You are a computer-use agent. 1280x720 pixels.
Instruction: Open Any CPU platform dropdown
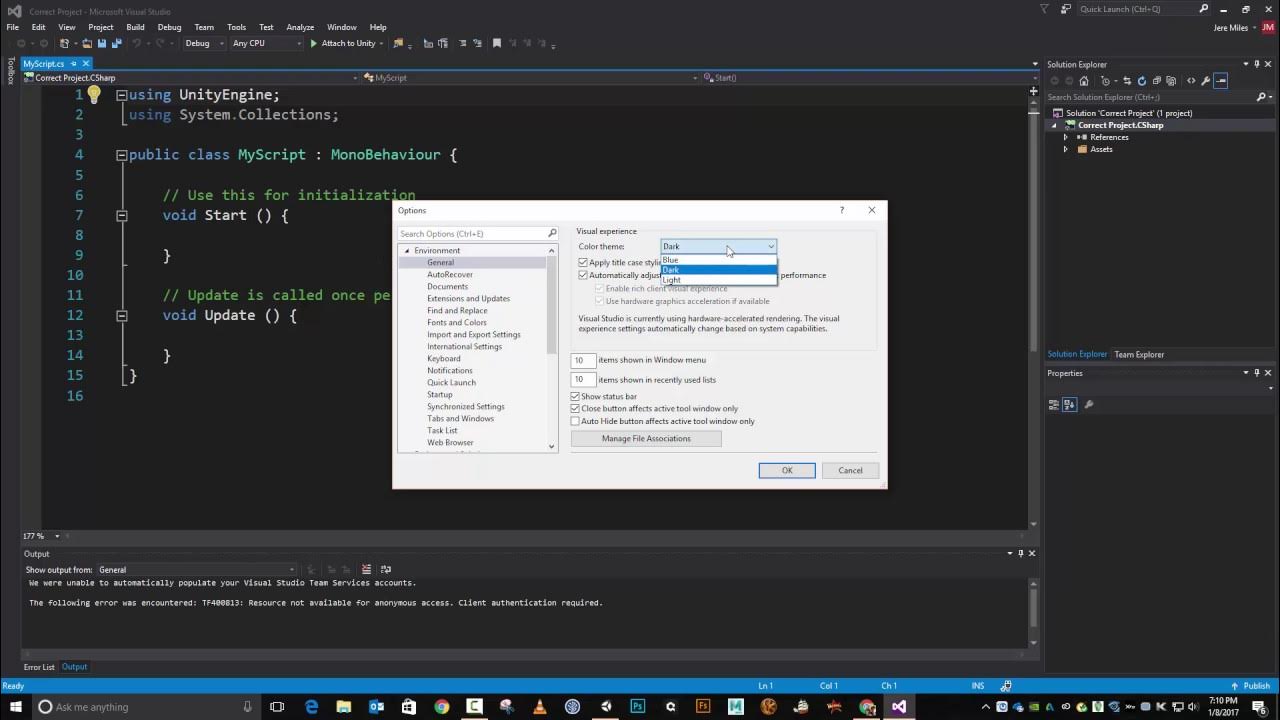[266, 44]
